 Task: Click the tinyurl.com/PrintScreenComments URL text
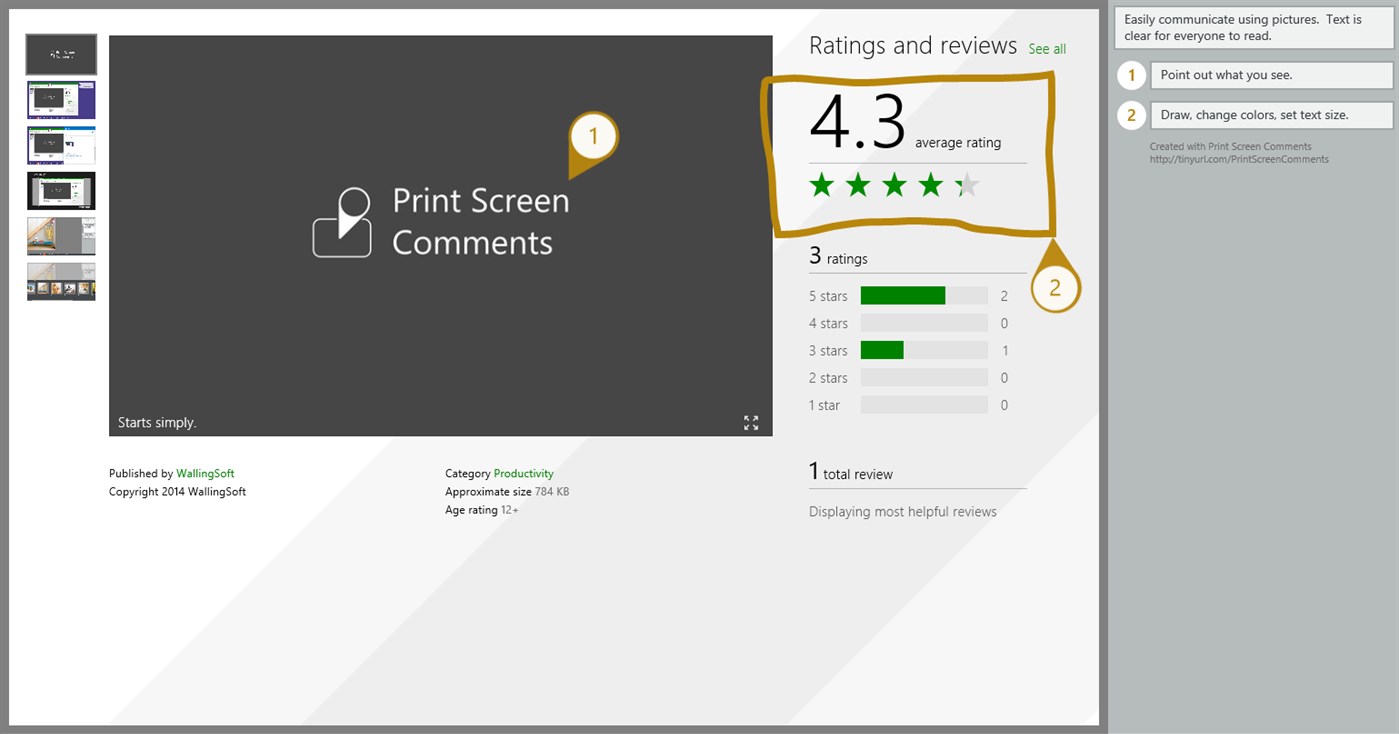point(1239,159)
